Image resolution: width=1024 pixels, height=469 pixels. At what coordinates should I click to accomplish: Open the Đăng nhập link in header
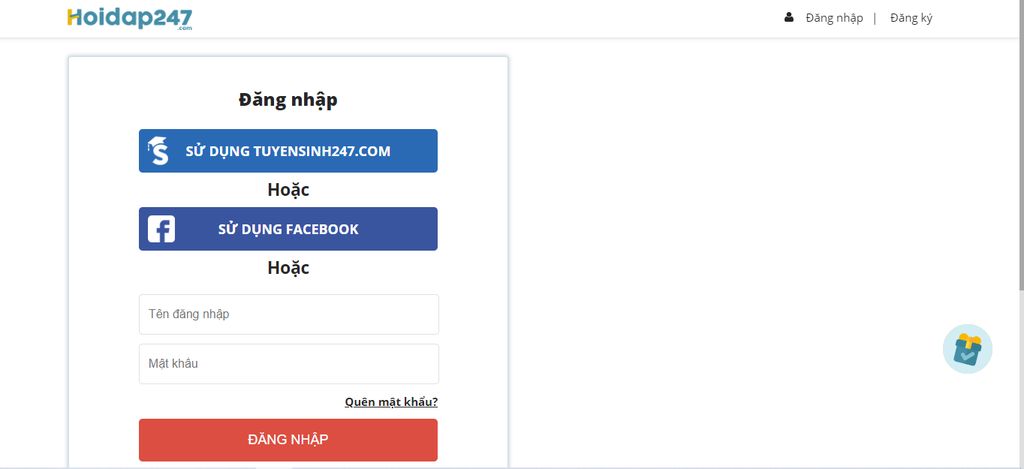[834, 18]
